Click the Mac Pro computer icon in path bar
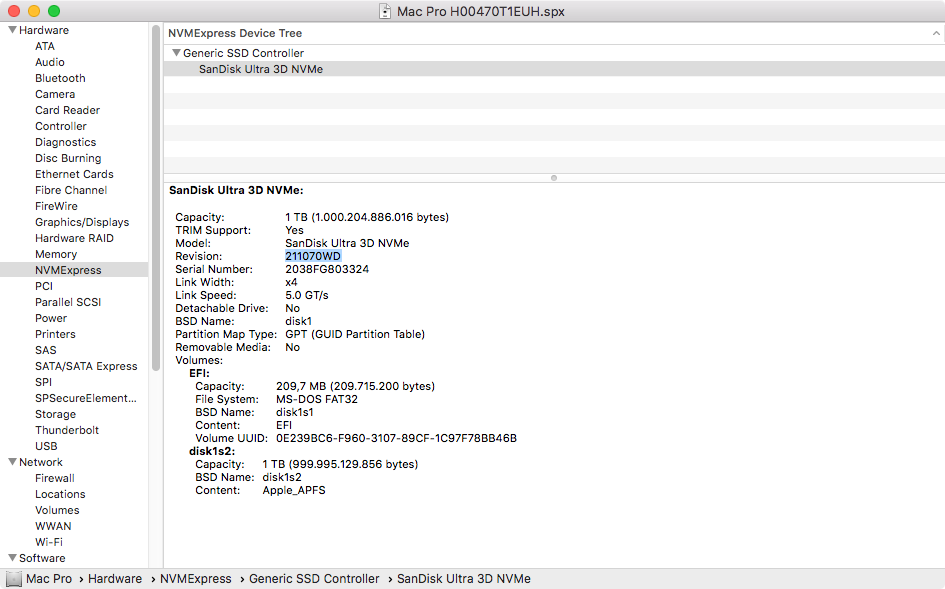 pos(14,579)
